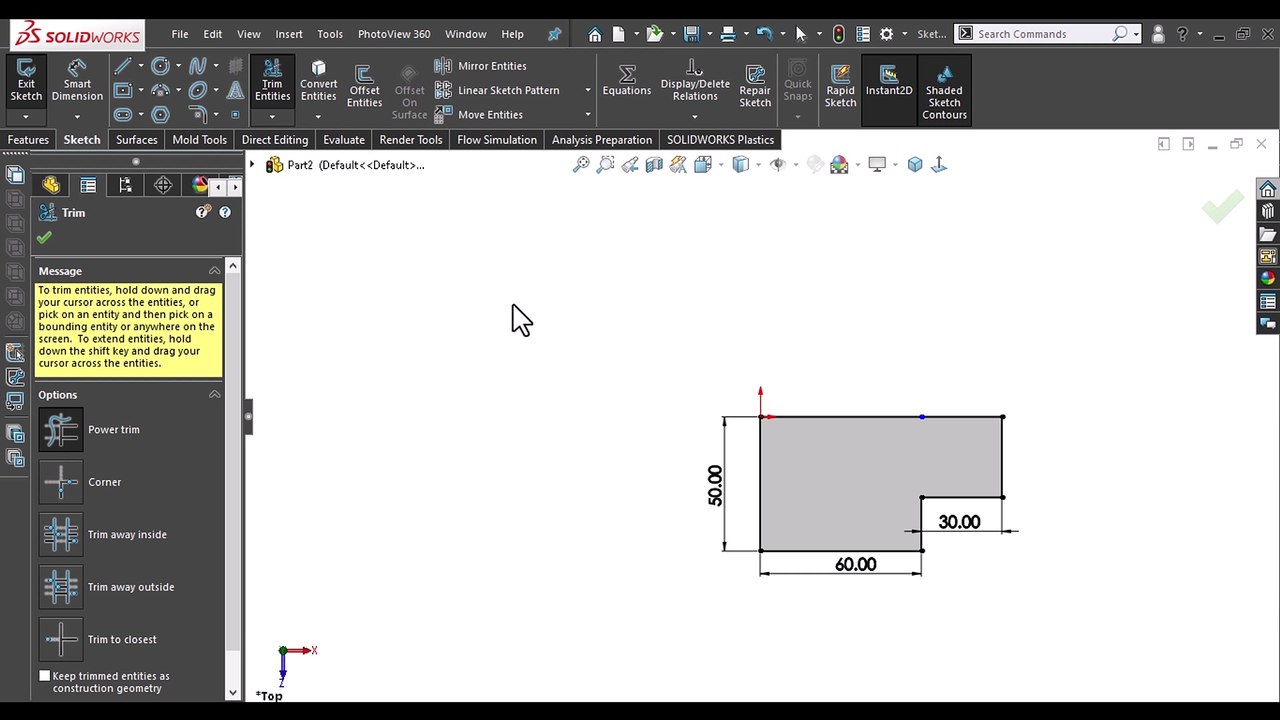The image size is (1280, 720).
Task: Open Convert Entities dropdown arrow
Action: pos(318,117)
